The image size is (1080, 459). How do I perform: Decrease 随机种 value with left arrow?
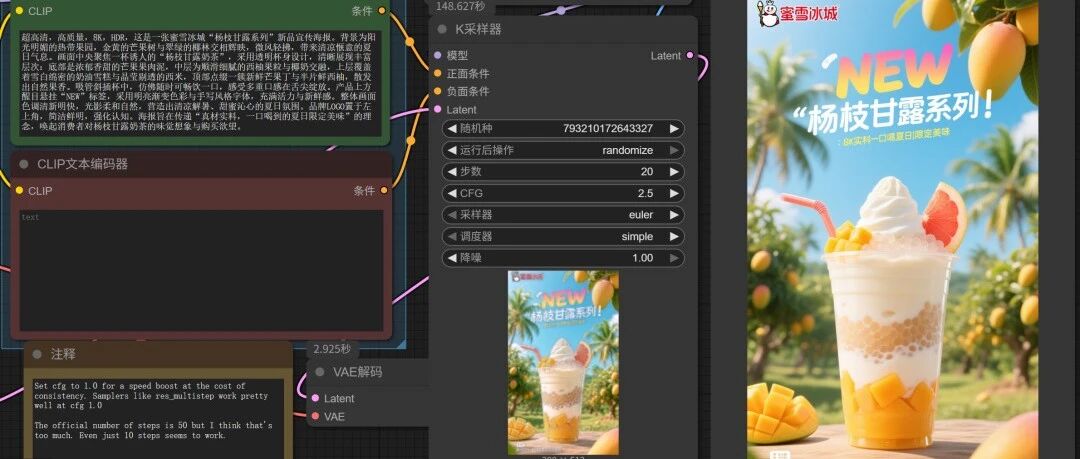coord(452,128)
